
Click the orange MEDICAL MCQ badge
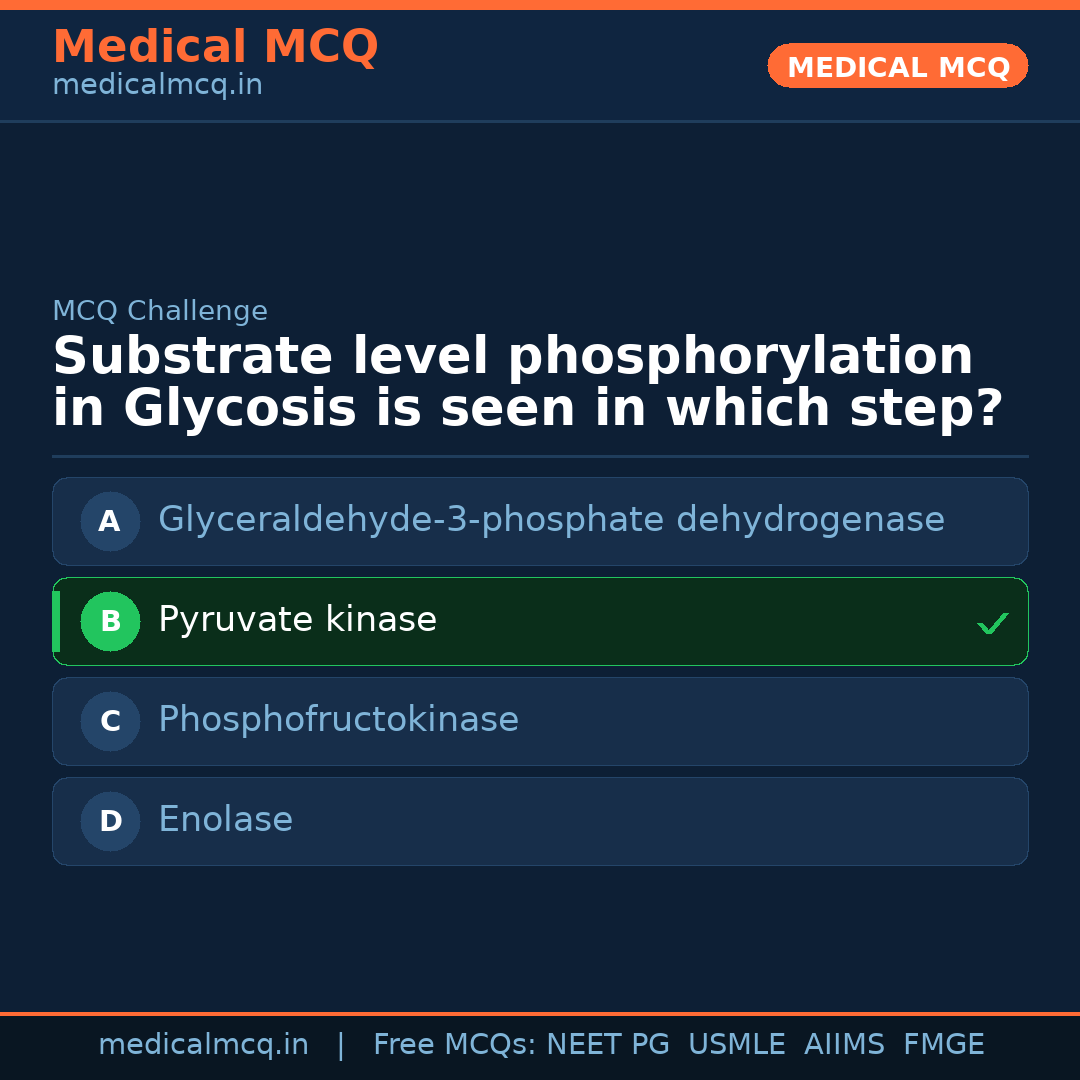click(897, 66)
